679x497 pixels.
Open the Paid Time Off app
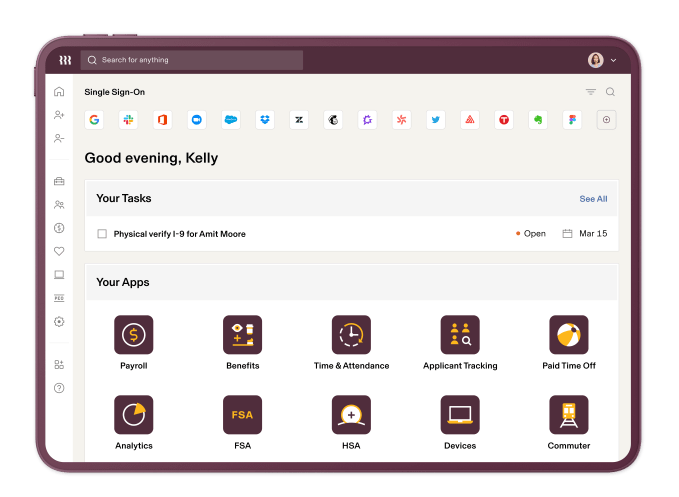(x=568, y=335)
